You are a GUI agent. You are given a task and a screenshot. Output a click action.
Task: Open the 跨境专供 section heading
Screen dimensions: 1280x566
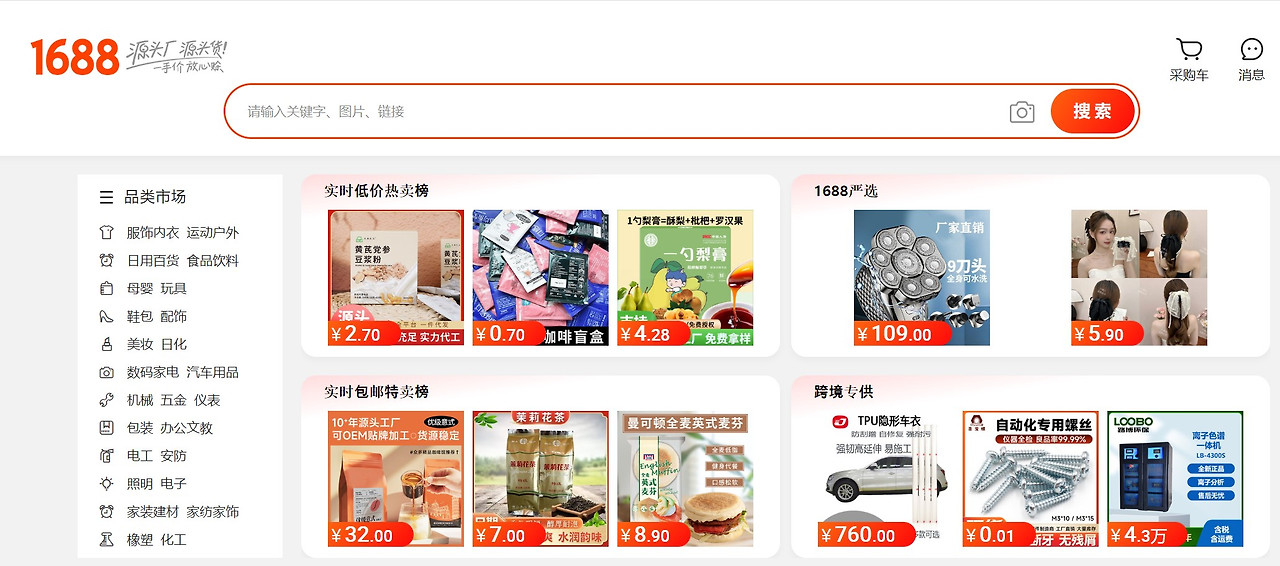click(x=844, y=391)
